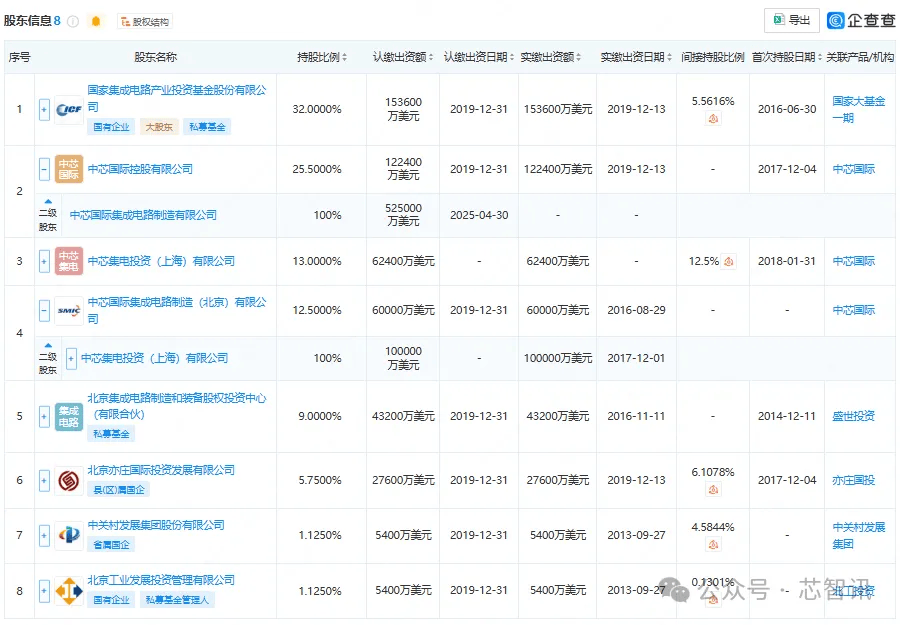Expand the 中芯集电投资 second-level shareholder row

point(71,359)
